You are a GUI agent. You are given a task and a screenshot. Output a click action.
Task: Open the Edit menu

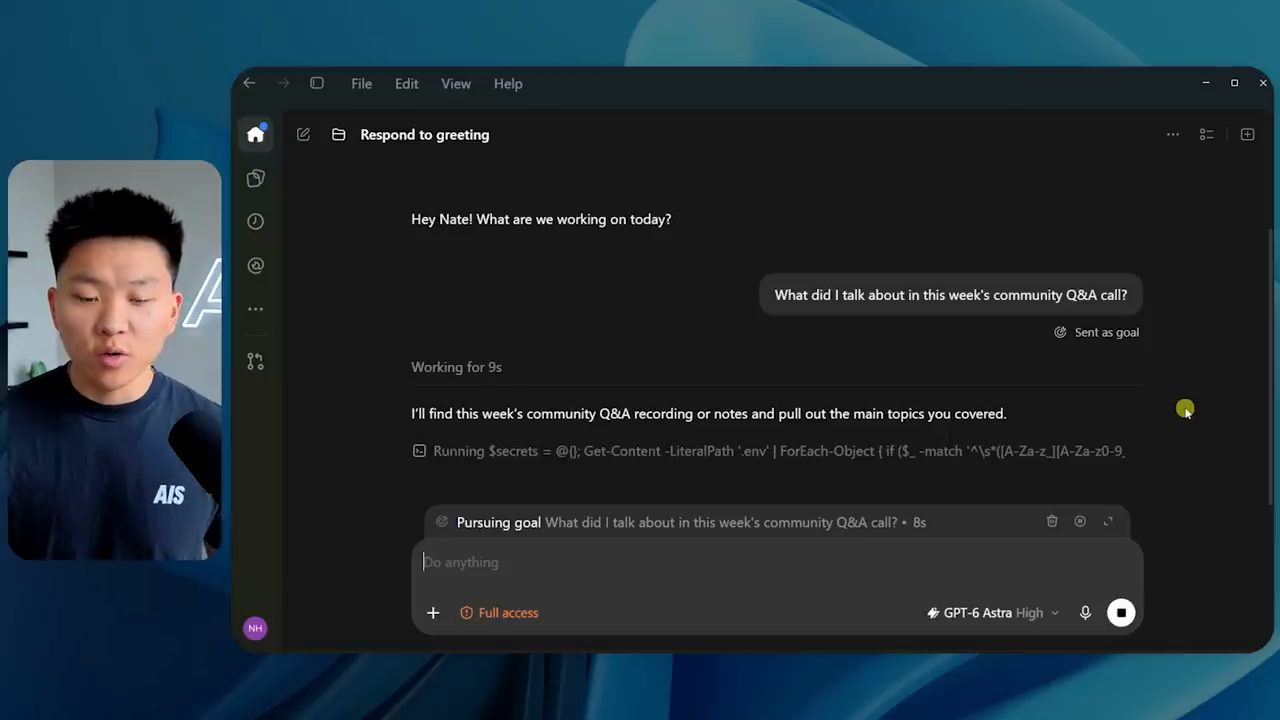[x=406, y=84]
